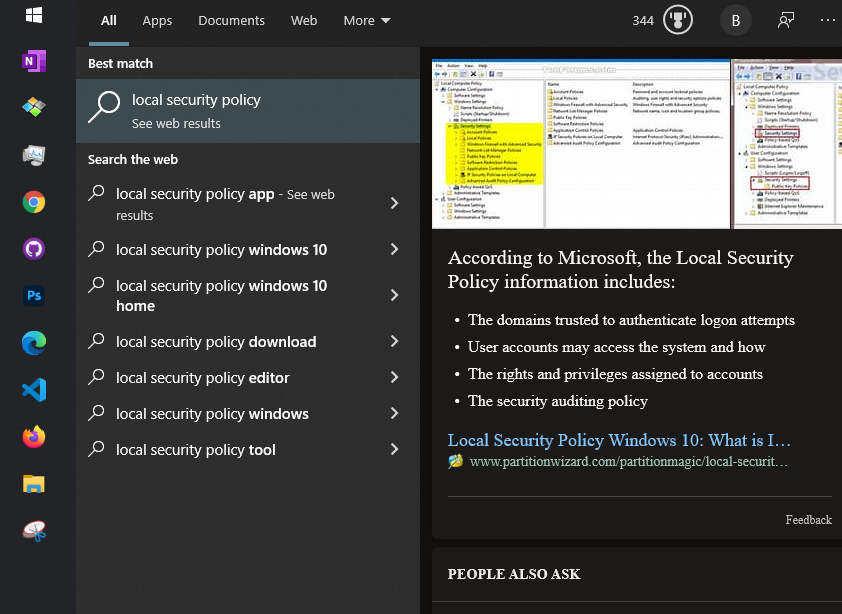Switch to the Apps search tab
This screenshot has width=842, height=614.
coord(157,20)
